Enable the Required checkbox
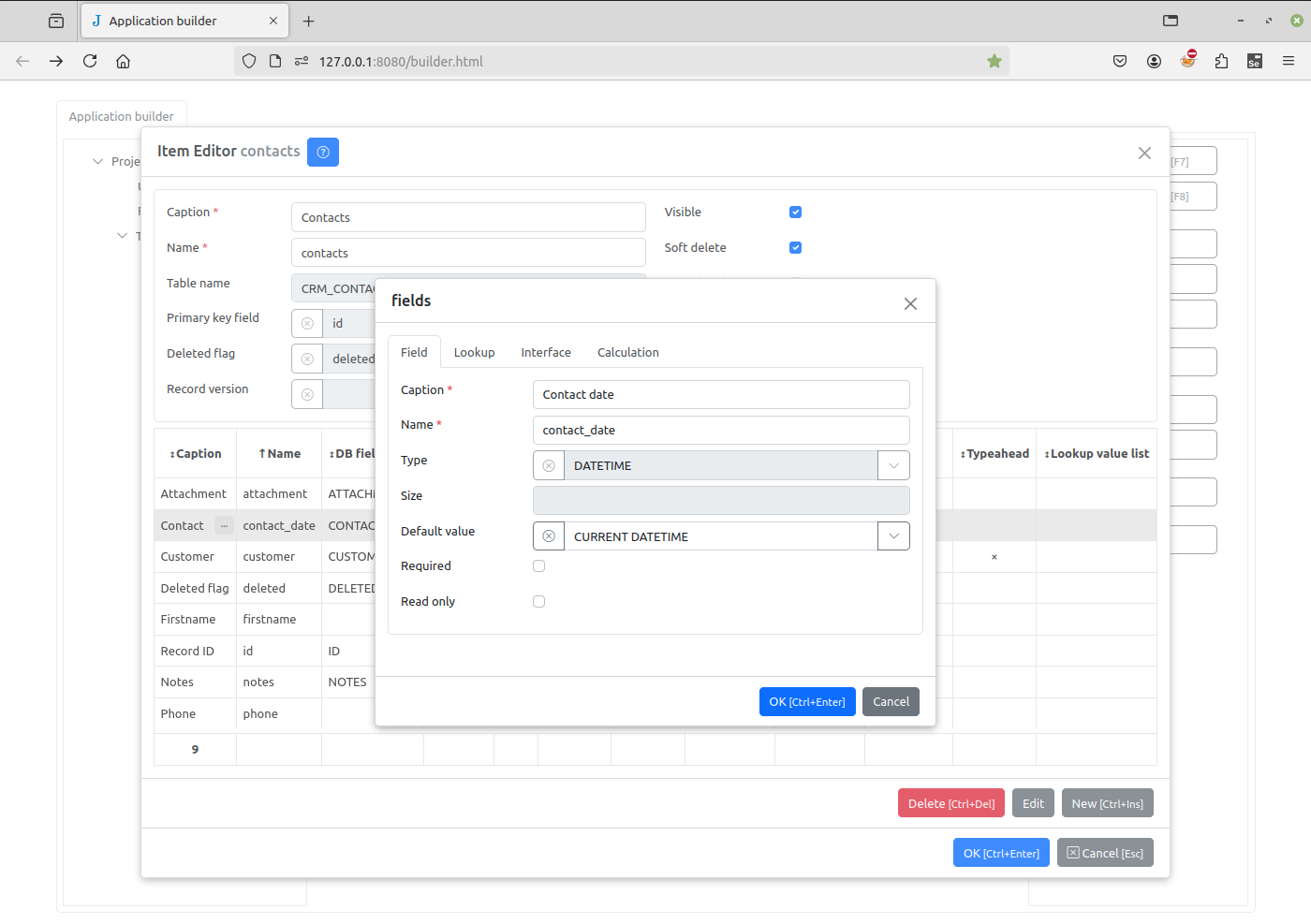1311x924 pixels. coord(538,566)
